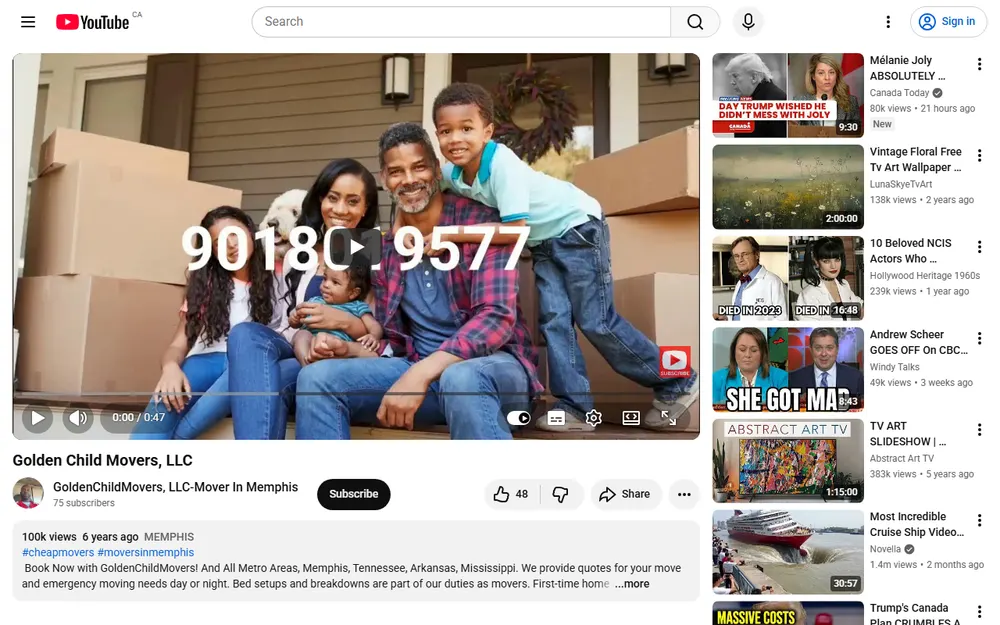1000x625 pixels.
Task: Click title Most Incredible Cruise Ship Video
Action: (917, 524)
